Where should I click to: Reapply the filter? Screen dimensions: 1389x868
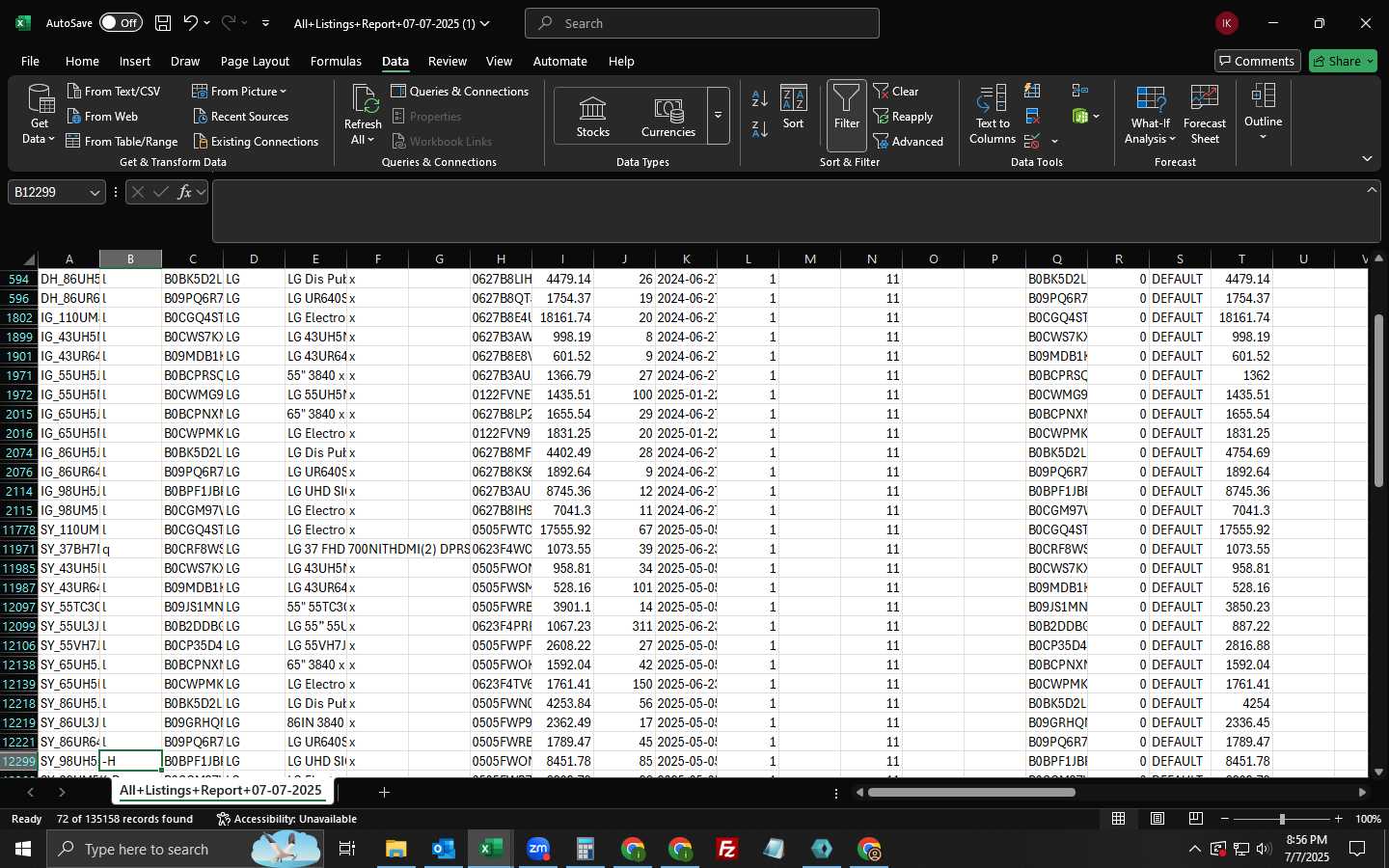coord(903,116)
